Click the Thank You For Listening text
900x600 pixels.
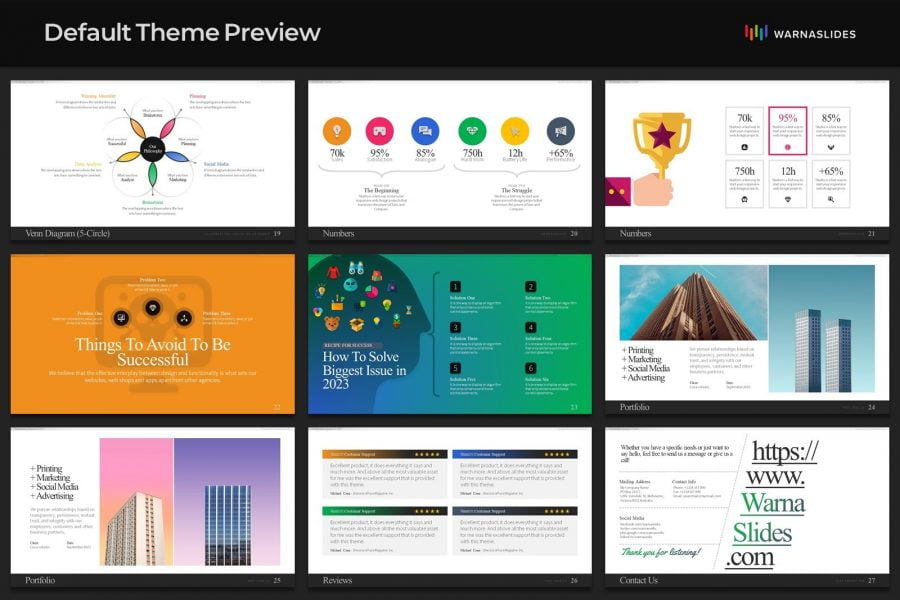(x=661, y=553)
